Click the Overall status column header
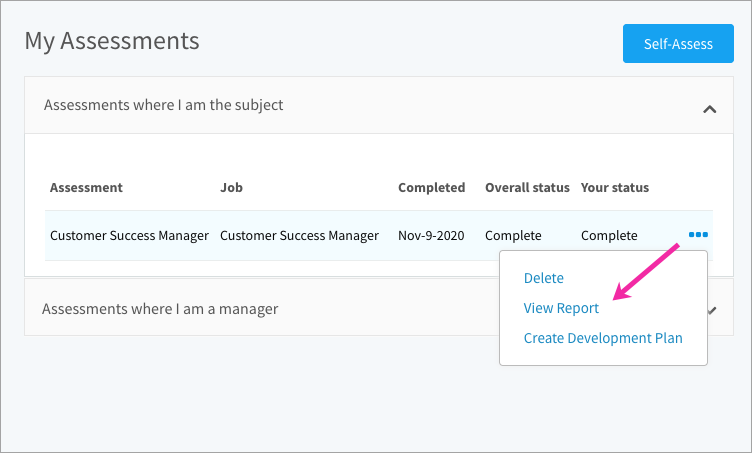Screen dimensions: 752x453 (x=527, y=187)
